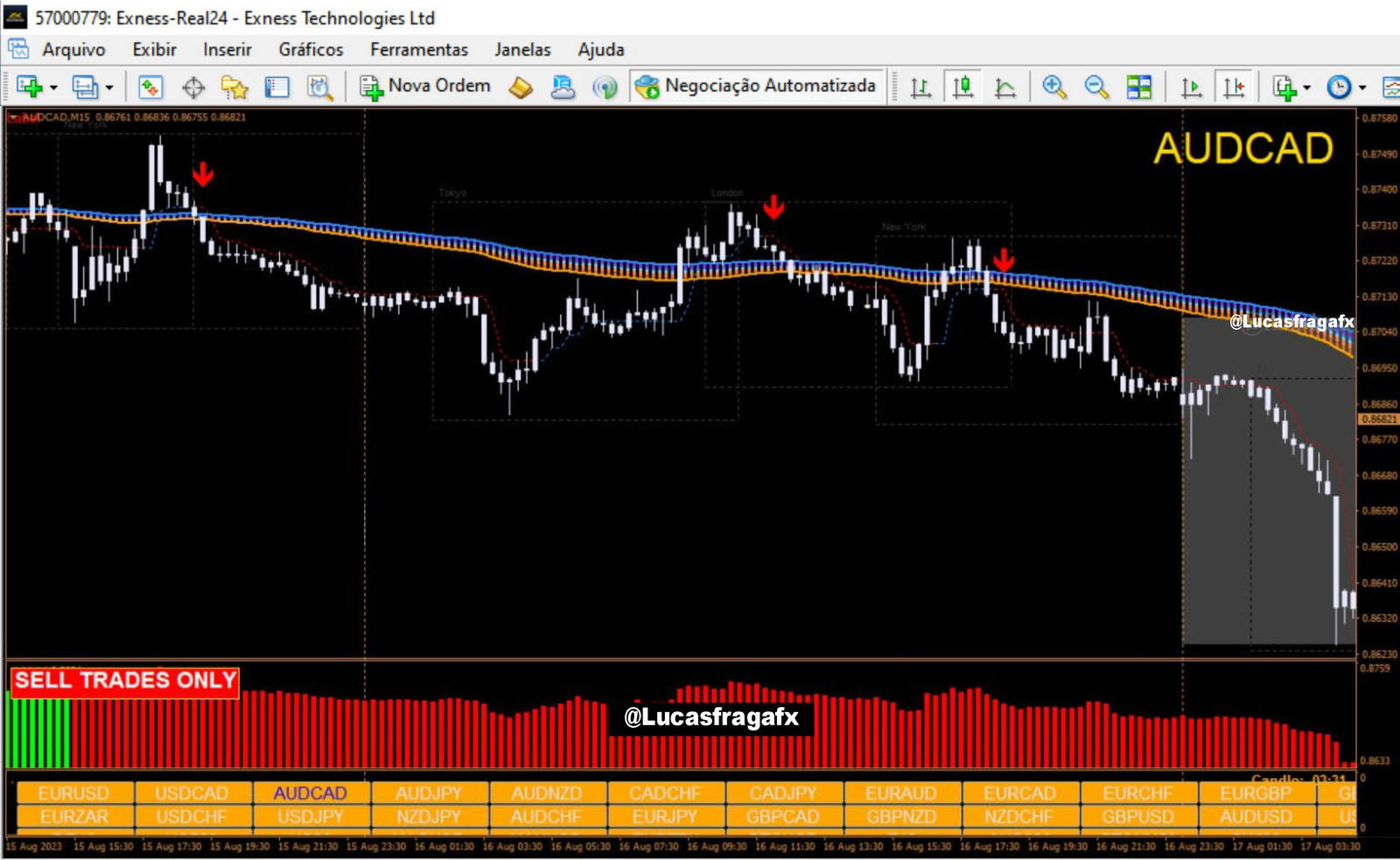Open the periods clock dropdown arrow
This screenshot has height=860, width=1400.
pyautogui.click(x=1361, y=87)
